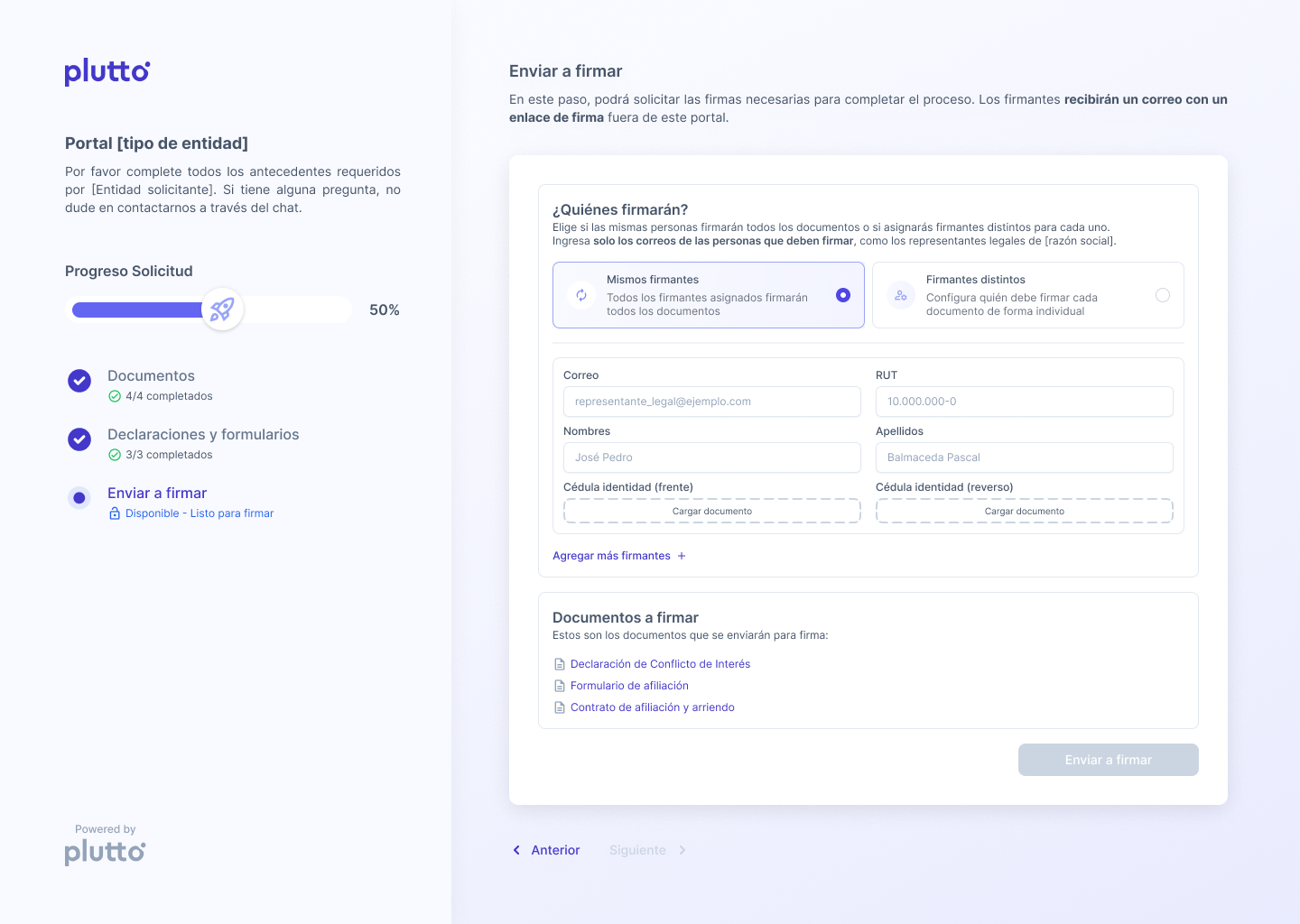Open the Enviar a firmar step
Image resolution: width=1300 pixels, height=924 pixels.
pos(157,493)
